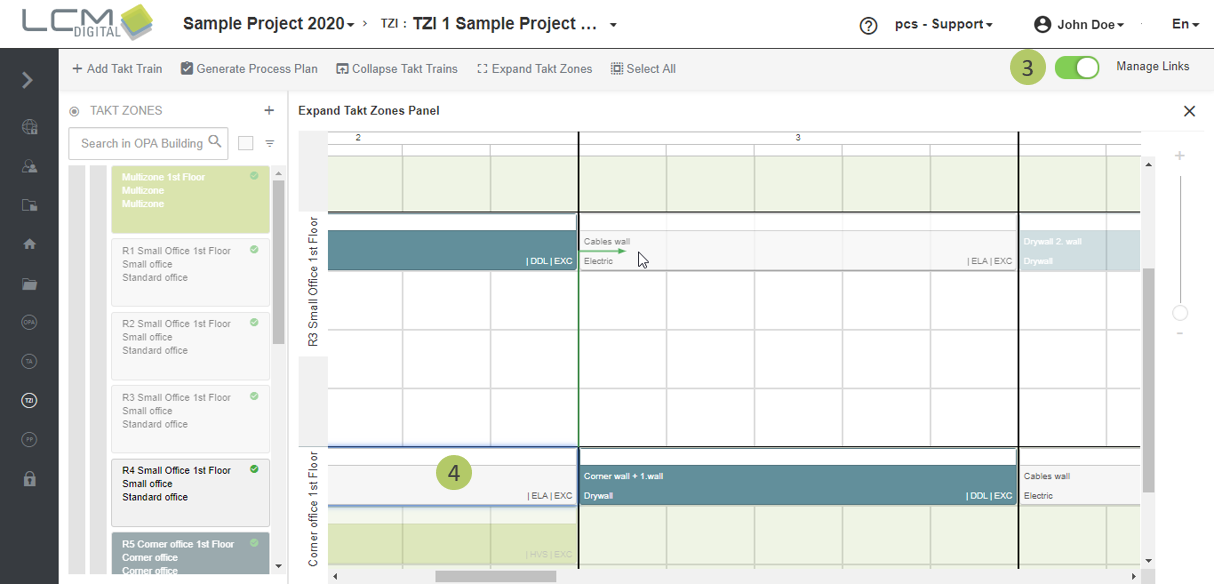This screenshot has height=584, width=1214.
Task: Click the zoom slider handle
Action: (1180, 313)
